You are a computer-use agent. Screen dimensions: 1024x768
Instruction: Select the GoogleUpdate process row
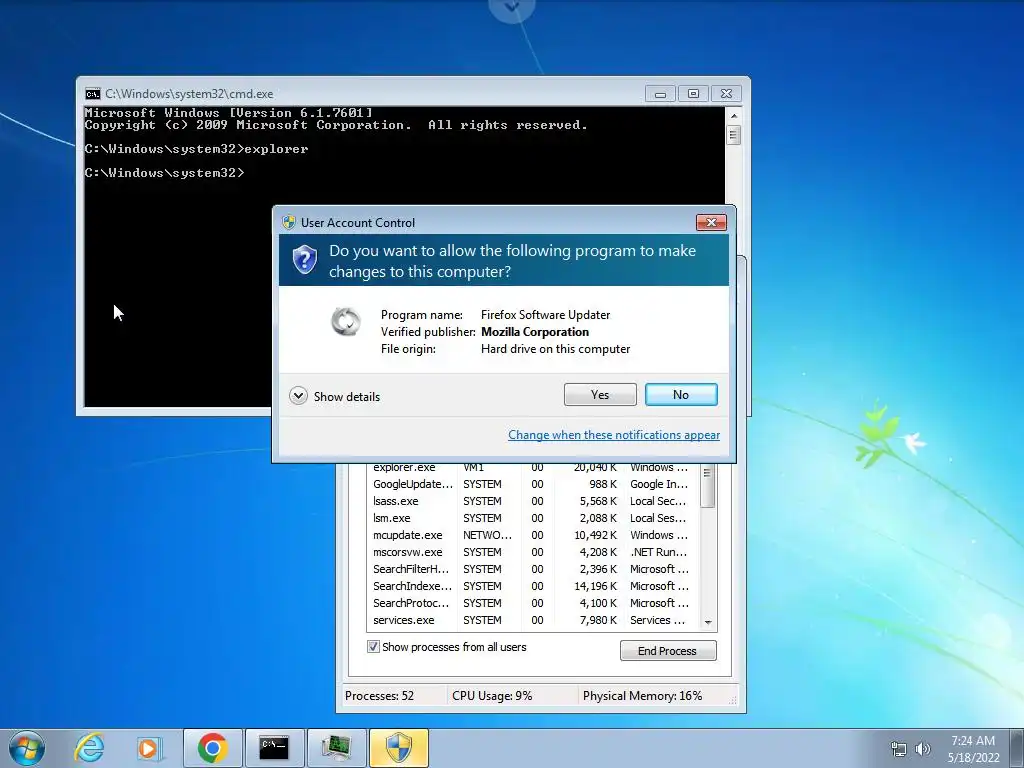coord(533,484)
